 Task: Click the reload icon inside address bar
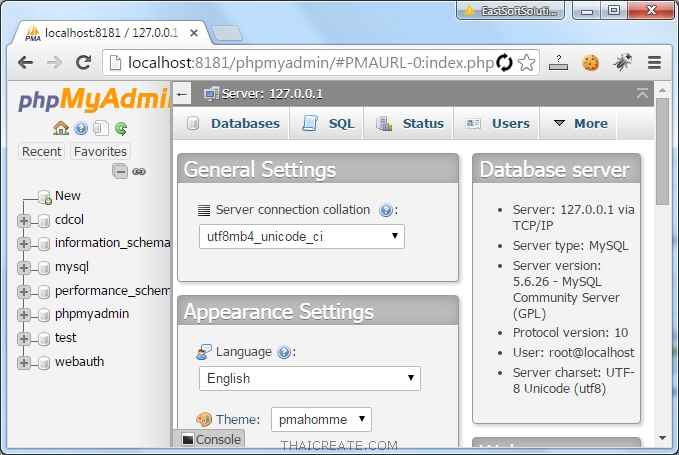point(504,63)
